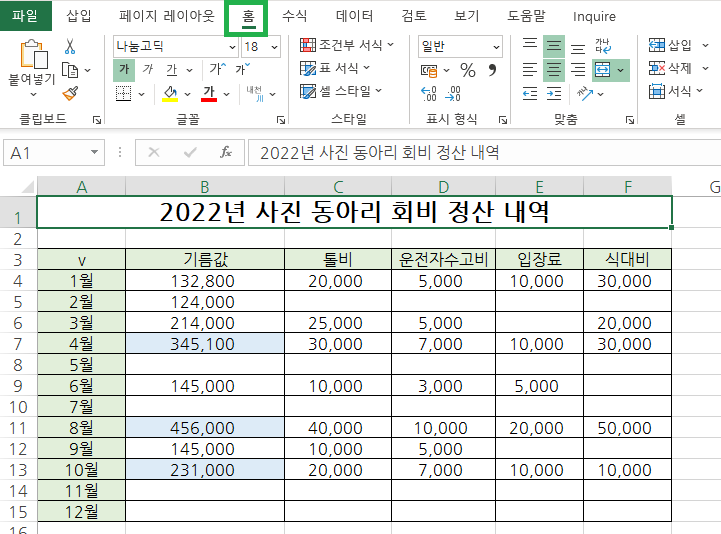Align text left
Screen dimensions: 721x534
click(x=530, y=70)
